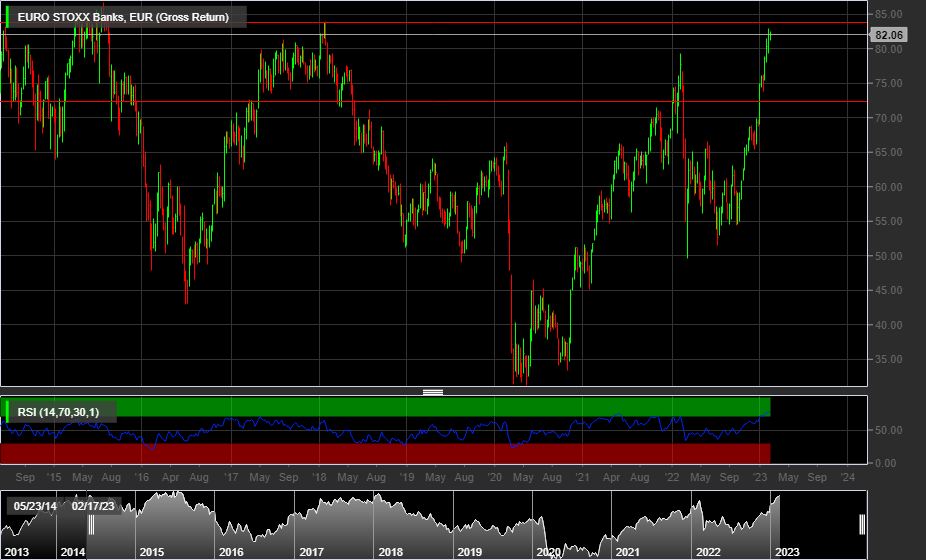Click the green marker beside EURO STOXX Banks title

tap(8, 17)
